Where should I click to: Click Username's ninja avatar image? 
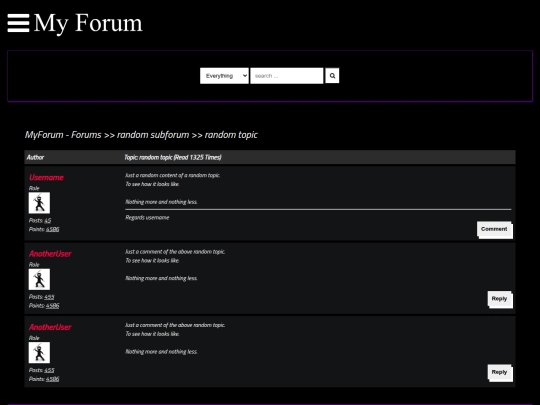pyautogui.click(x=39, y=203)
